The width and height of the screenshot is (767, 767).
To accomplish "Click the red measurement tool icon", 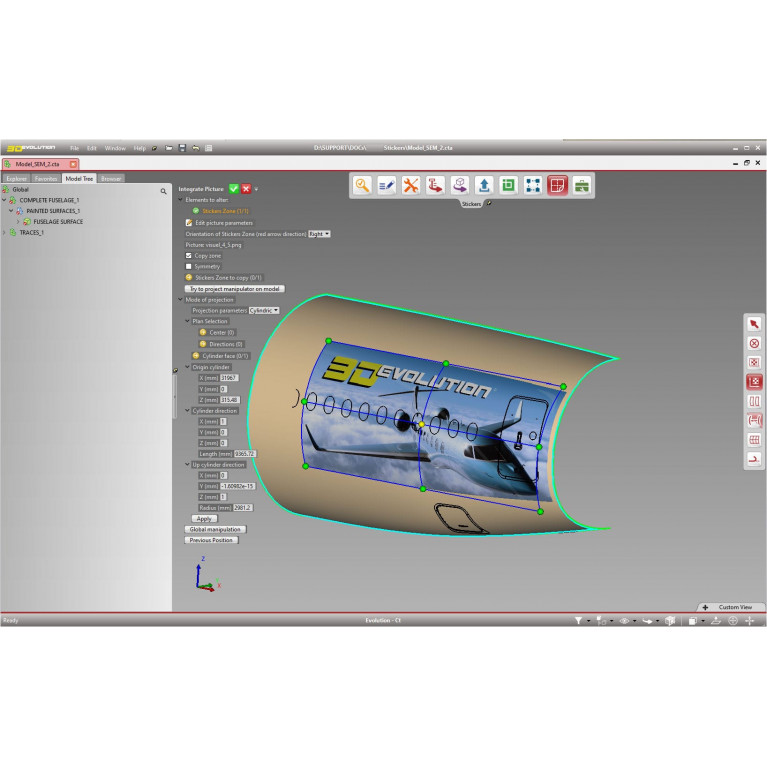I will 435,185.
